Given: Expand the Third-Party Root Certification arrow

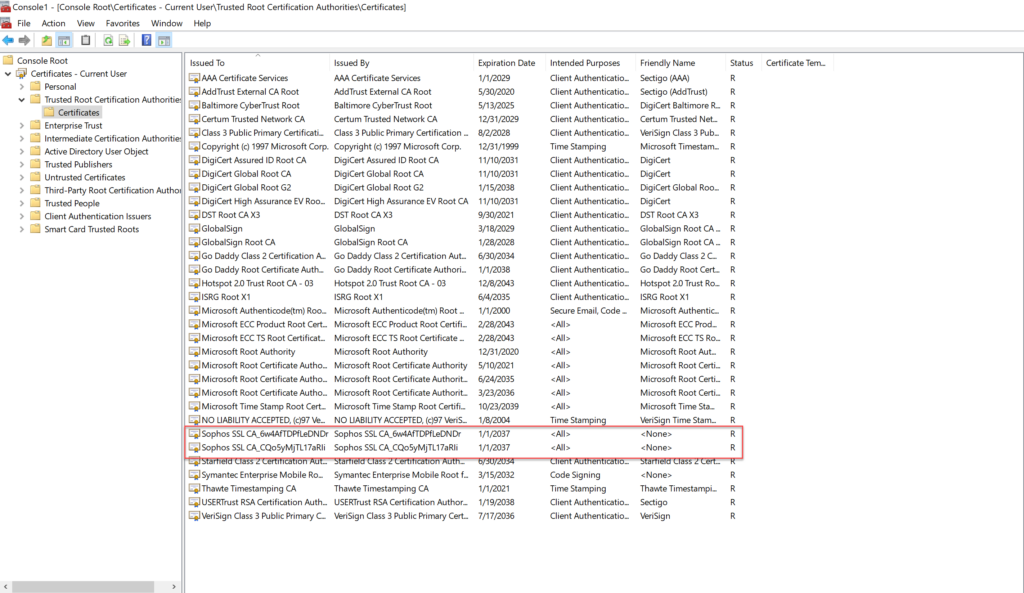Looking at the screenshot, I should [22, 191].
